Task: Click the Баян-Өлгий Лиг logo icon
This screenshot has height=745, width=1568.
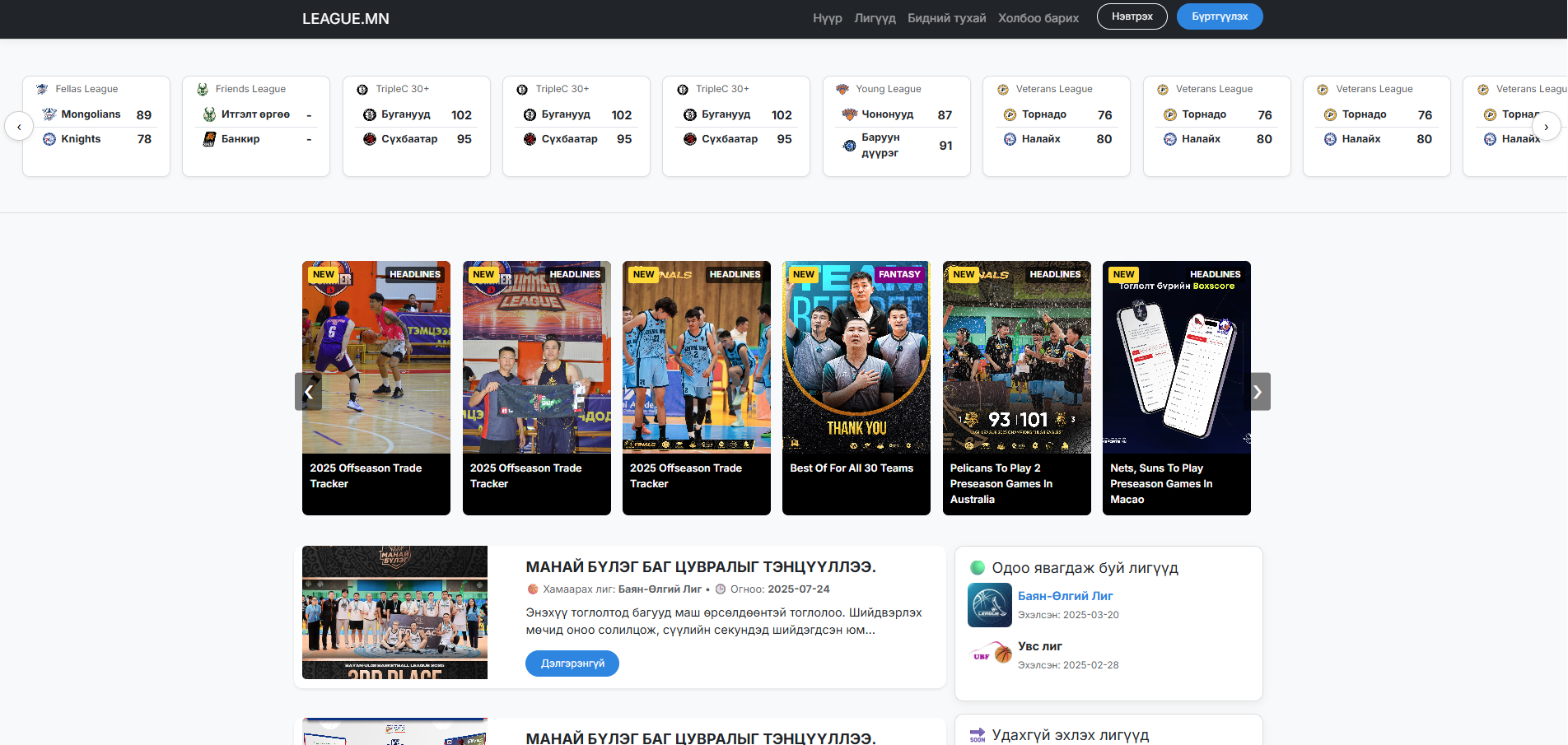Action: pyautogui.click(x=989, y=605)
